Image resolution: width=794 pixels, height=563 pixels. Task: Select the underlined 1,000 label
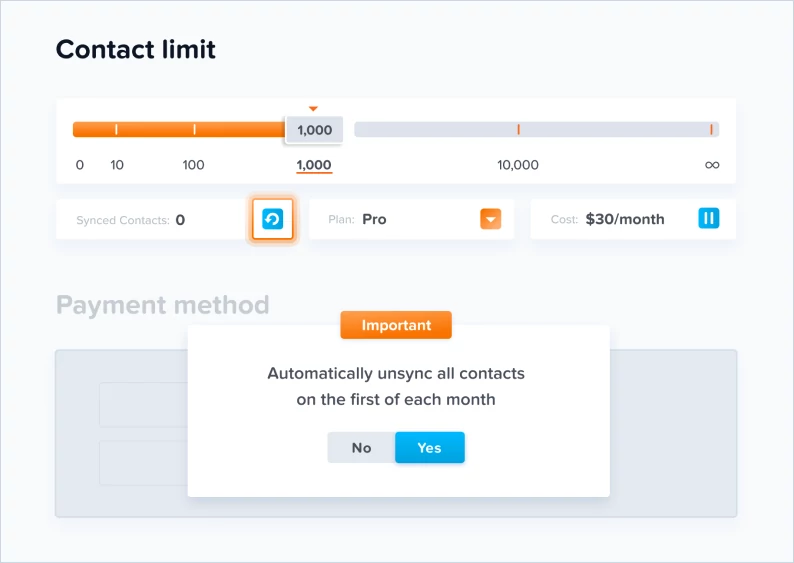314,165
